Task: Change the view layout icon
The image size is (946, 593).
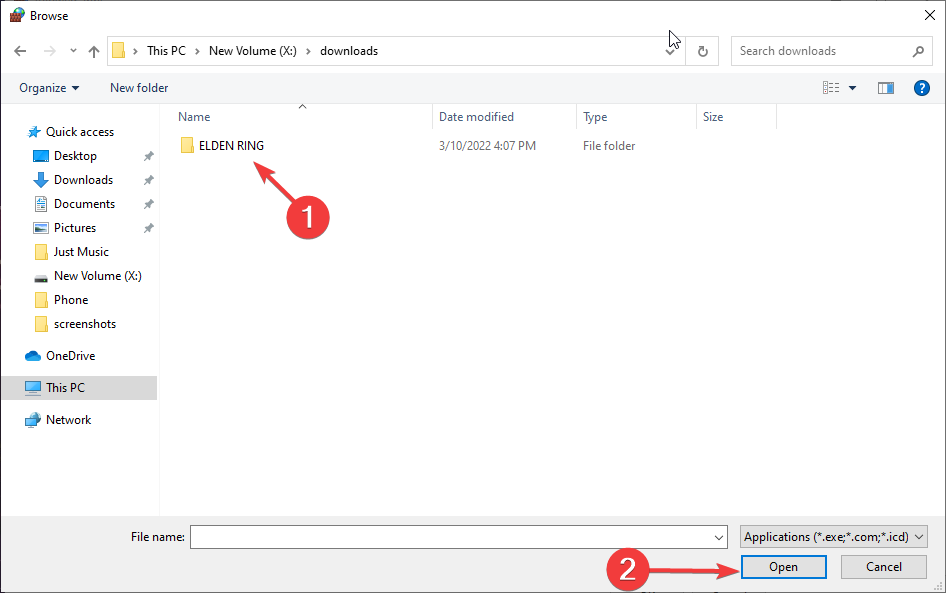Action: point(831,88)
